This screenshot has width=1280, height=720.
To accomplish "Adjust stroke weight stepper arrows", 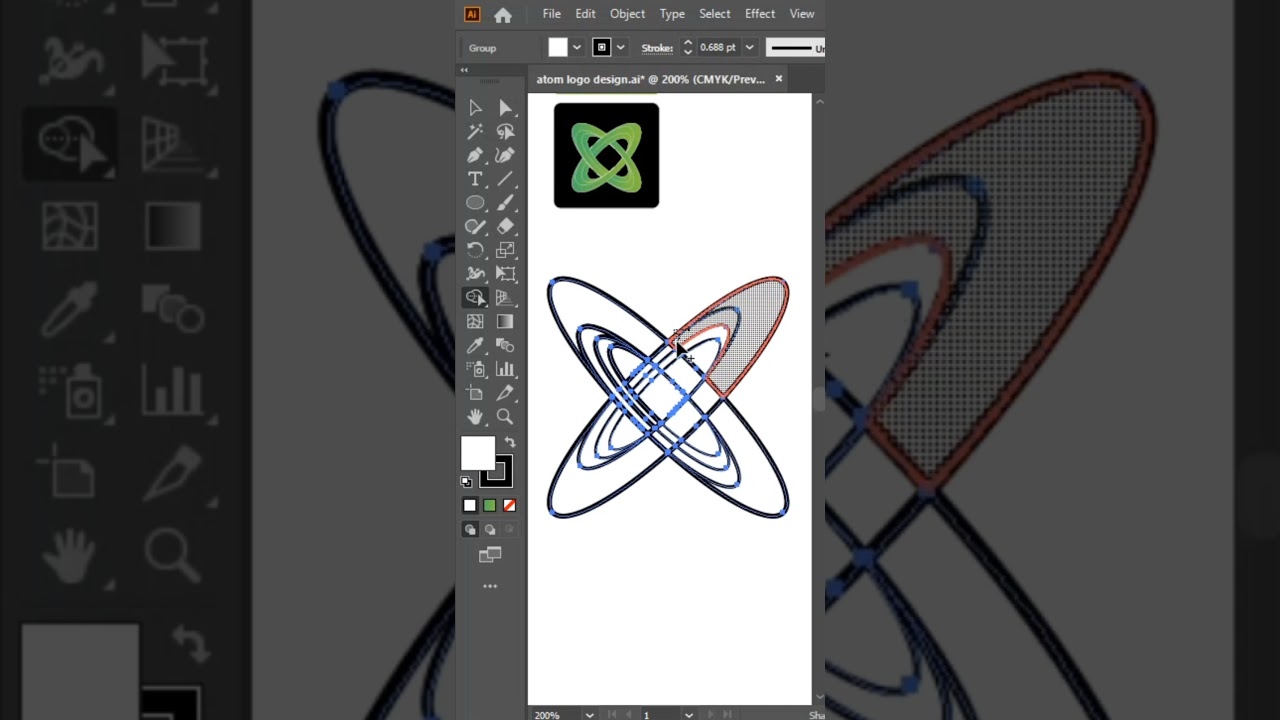I will pyautogui.click(x=688, y=48).
